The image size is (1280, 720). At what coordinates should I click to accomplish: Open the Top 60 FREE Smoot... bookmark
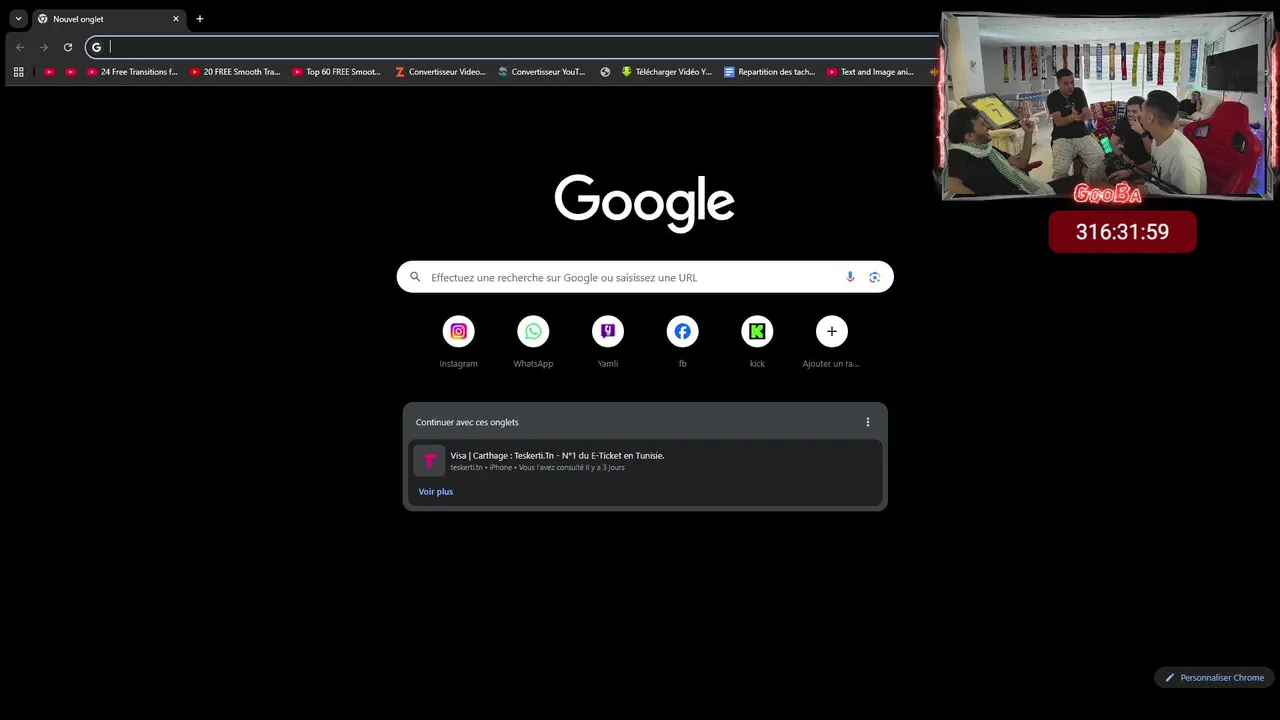[x=337, y=72]
